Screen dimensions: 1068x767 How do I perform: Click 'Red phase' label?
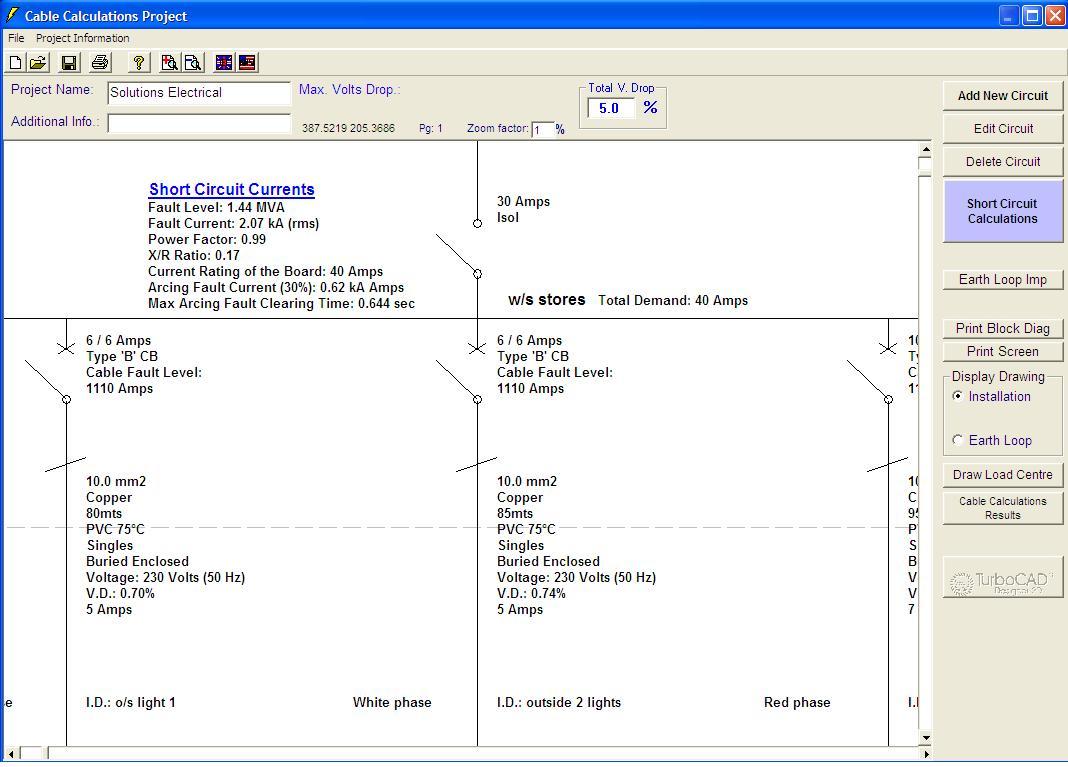click(797, 702)
